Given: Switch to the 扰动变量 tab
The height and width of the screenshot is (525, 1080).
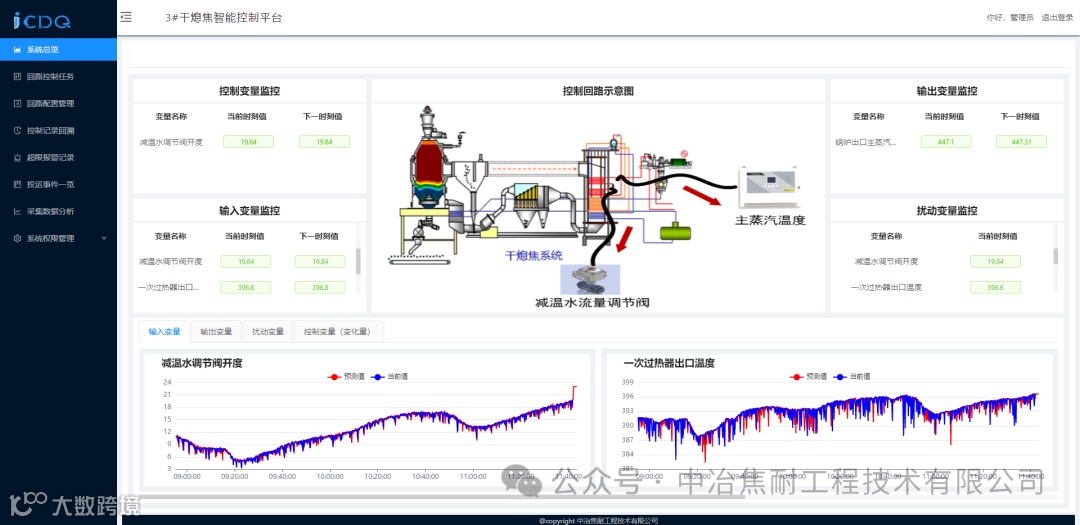Looking at the screenshot, I should [268, 331].
